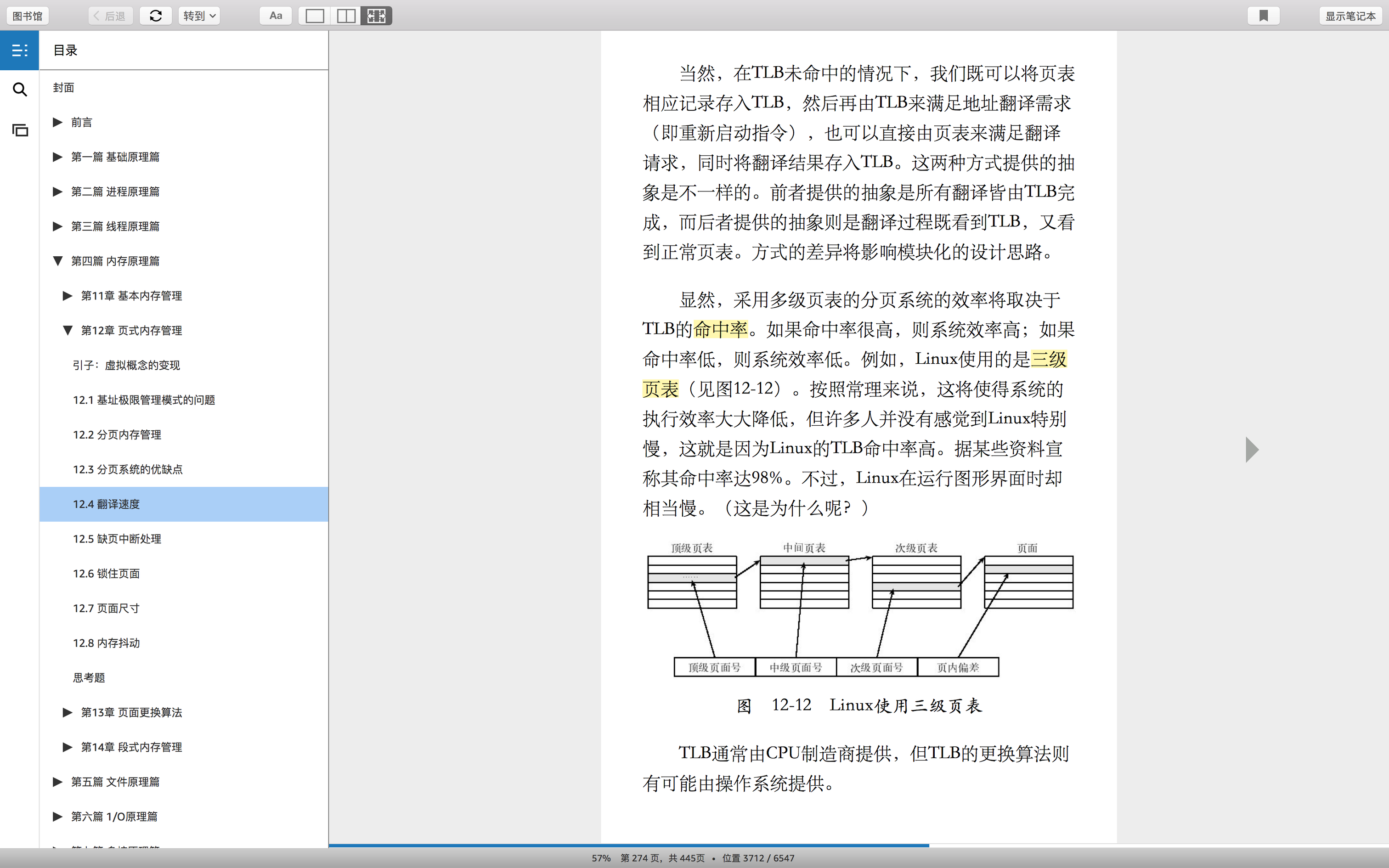This screenshot has height=868, width=1389.
Task: Collapse 第四篇 内存原理篇 section
Action: click(x=57, y=261)
